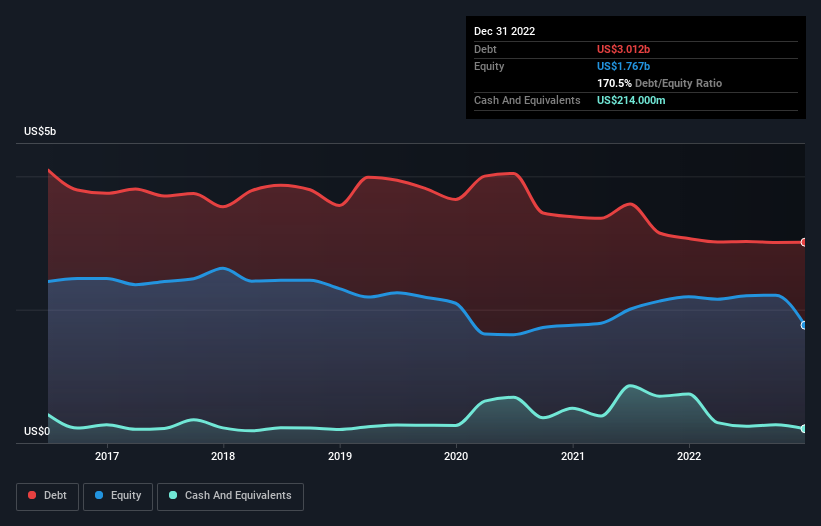This screenshot has height=526, width=821.
Task: Toggle the Equity series legend button
Action: [118, 496]
